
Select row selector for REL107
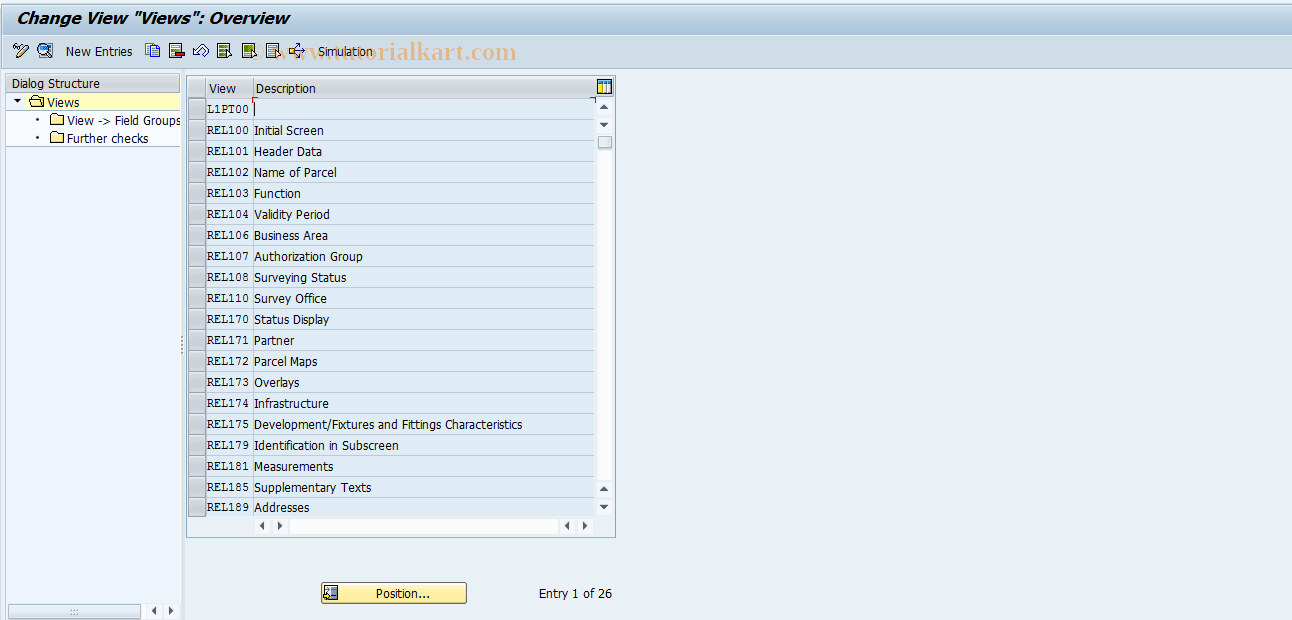[x=197, y=256]
